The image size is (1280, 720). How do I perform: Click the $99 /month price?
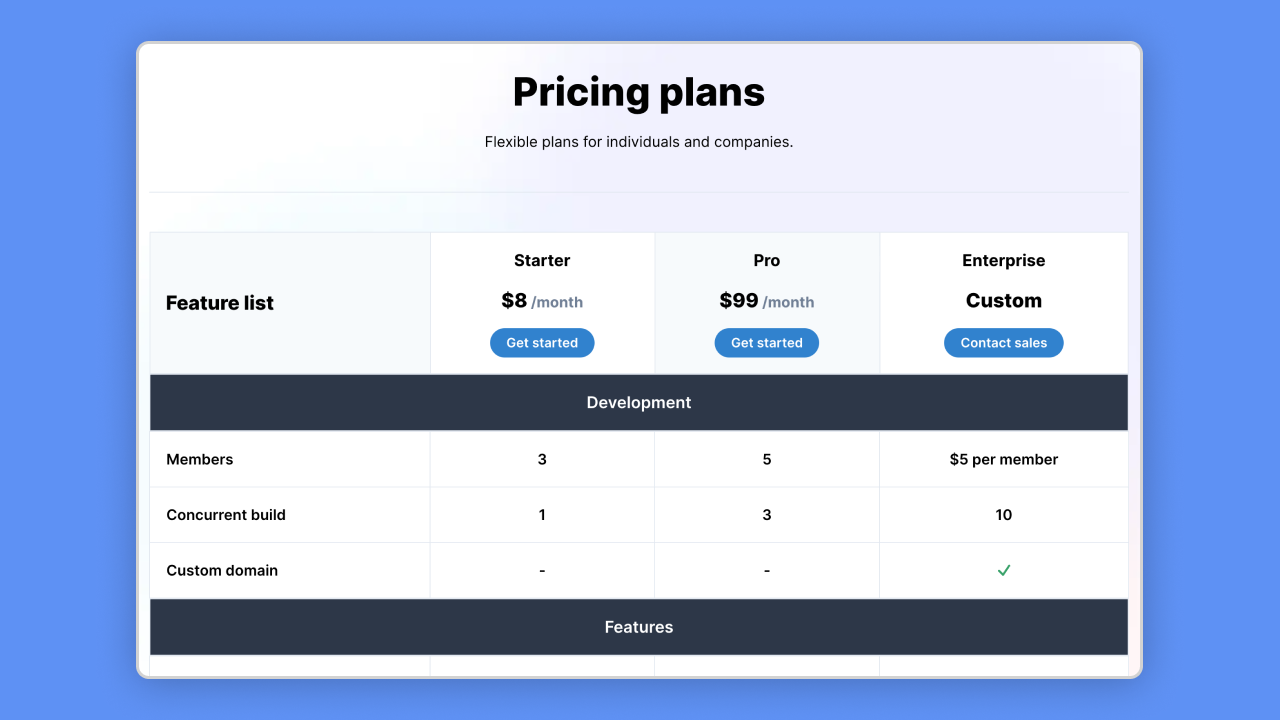767,301
